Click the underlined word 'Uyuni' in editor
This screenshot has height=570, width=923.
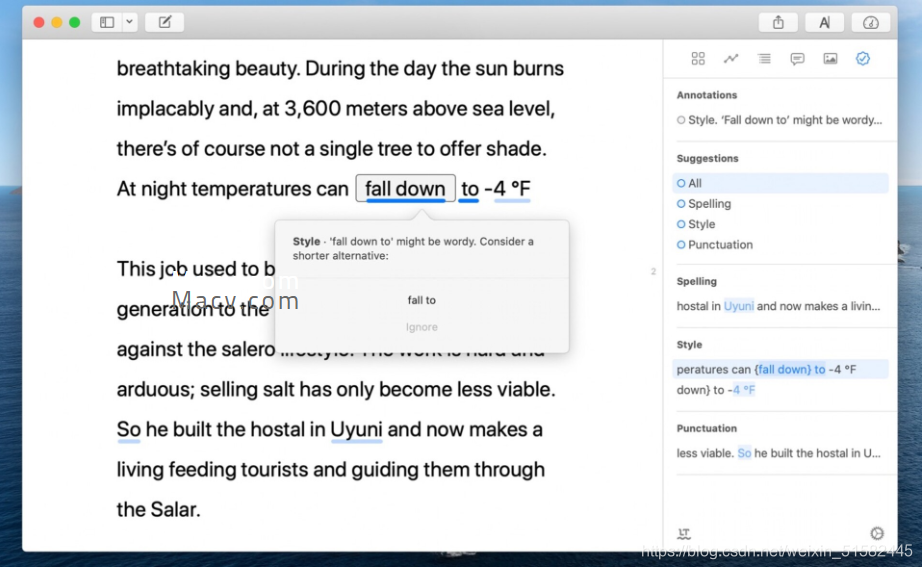point(356,429)
